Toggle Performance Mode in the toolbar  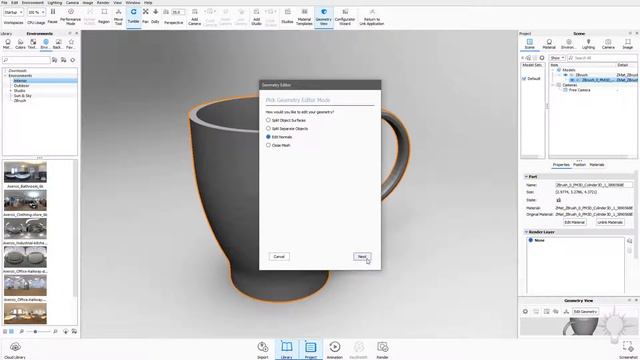(71, 17)
